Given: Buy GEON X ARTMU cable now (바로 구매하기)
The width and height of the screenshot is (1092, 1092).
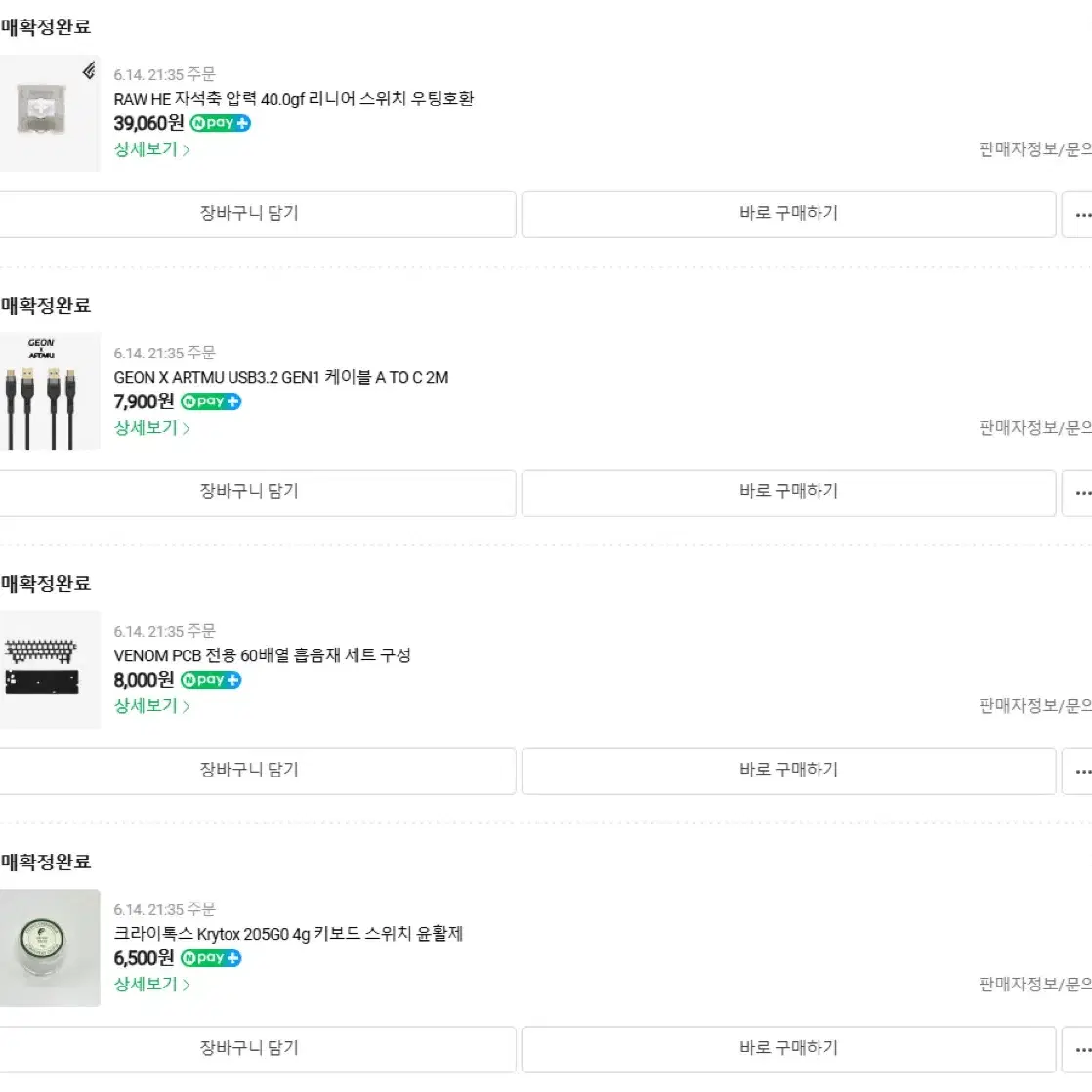Looking at the screenshot, I should pyautogui.click(x=788, y=492).
